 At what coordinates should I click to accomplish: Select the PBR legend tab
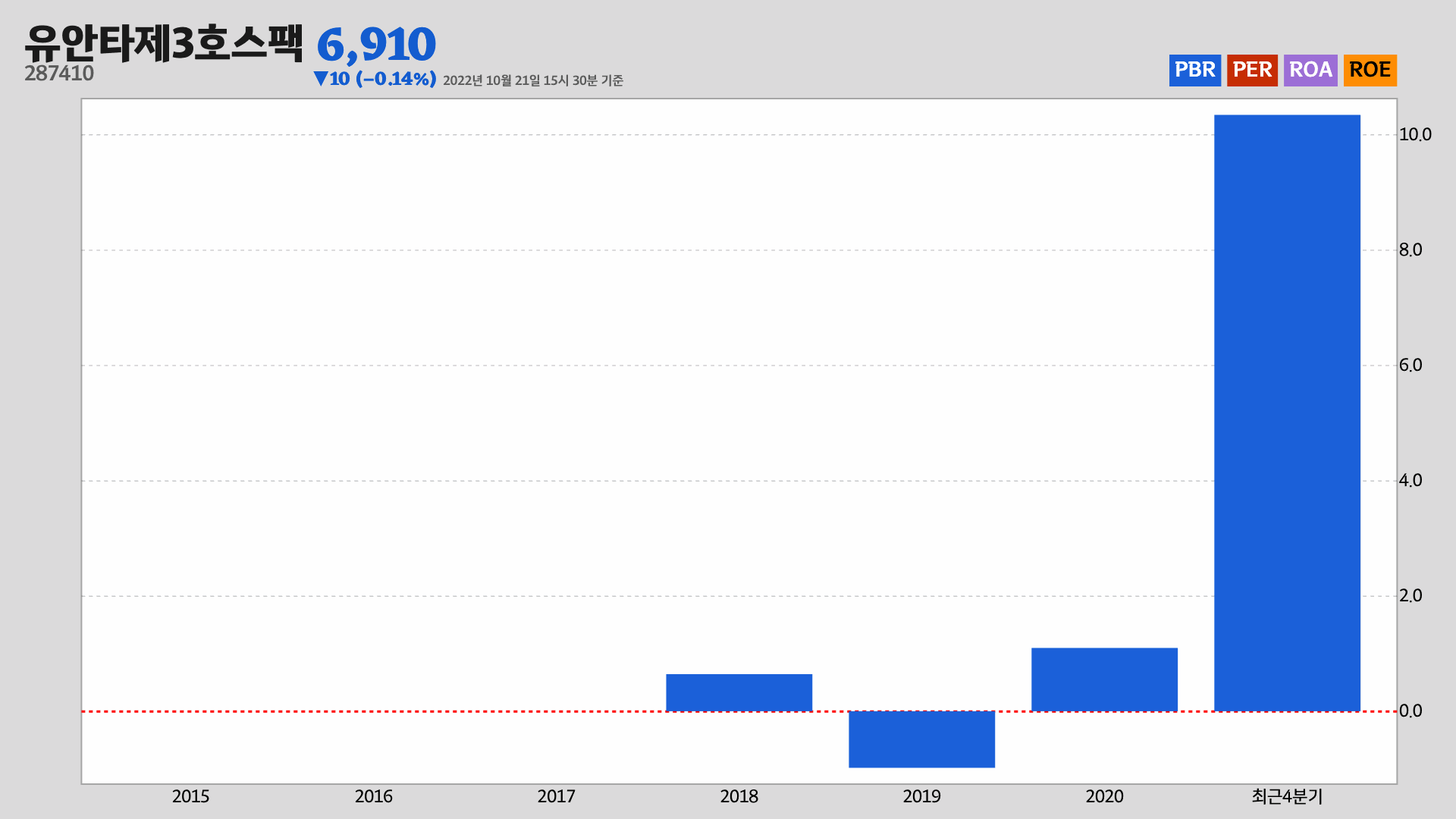[1194, 71]
